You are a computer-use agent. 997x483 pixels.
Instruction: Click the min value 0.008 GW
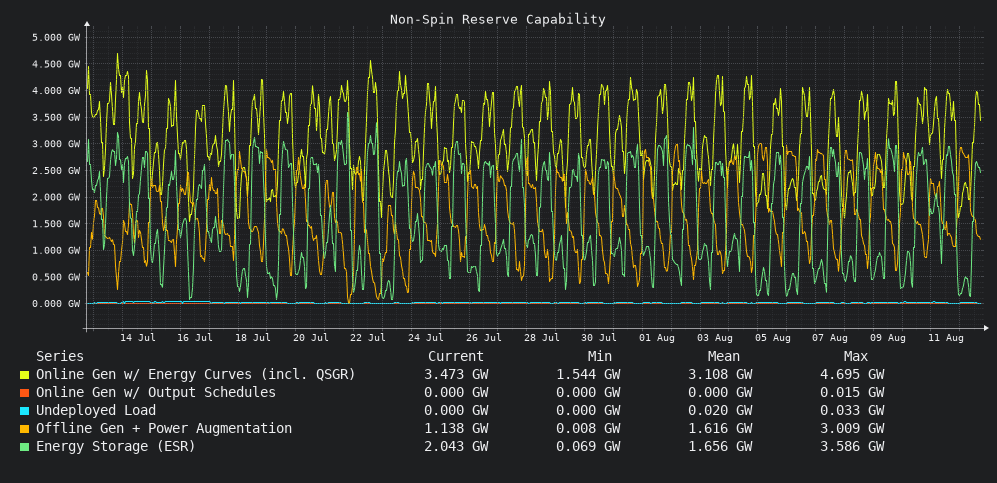(588, 428)
